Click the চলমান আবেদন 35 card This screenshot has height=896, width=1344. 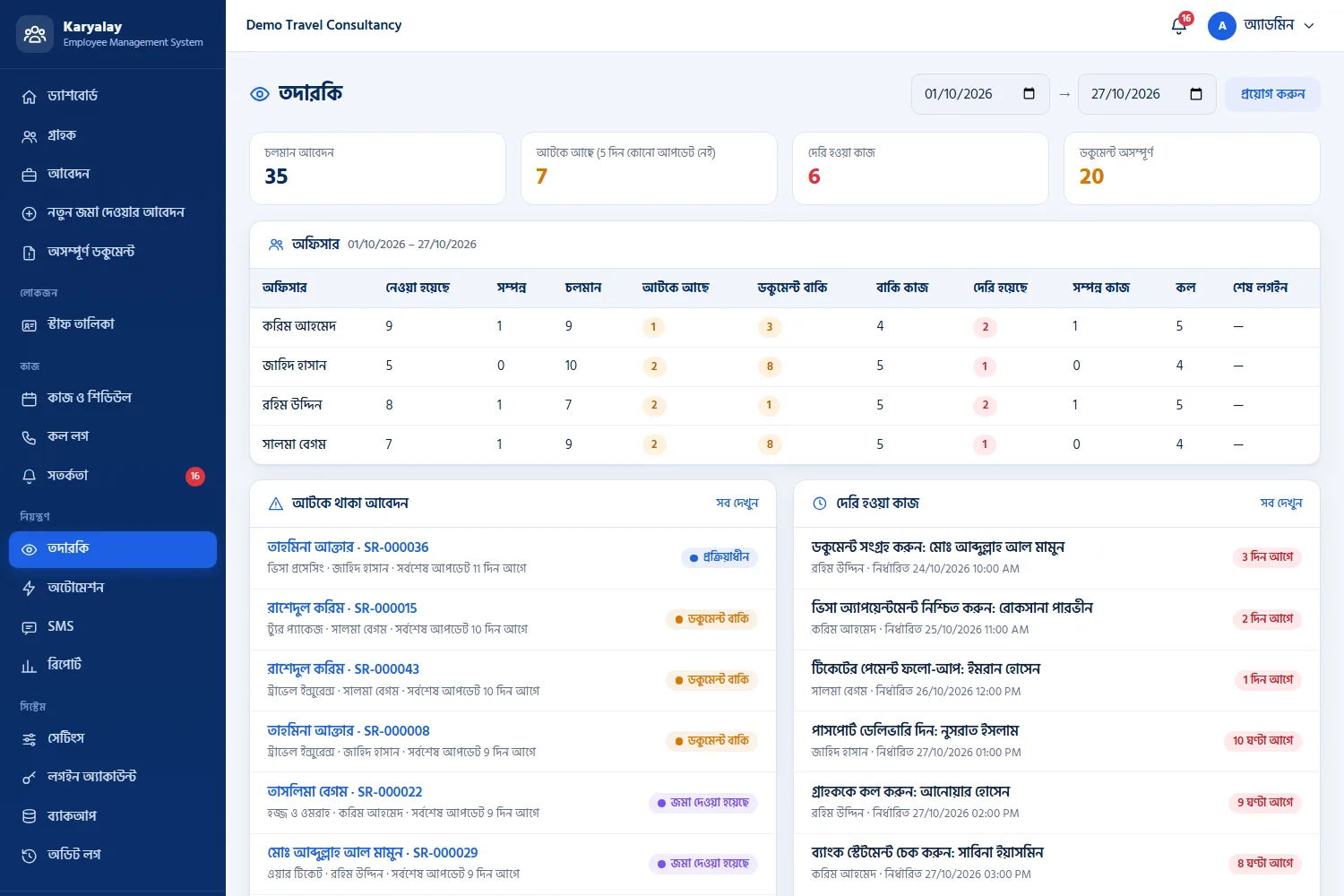pyautogui.click(x=377, y=168)
